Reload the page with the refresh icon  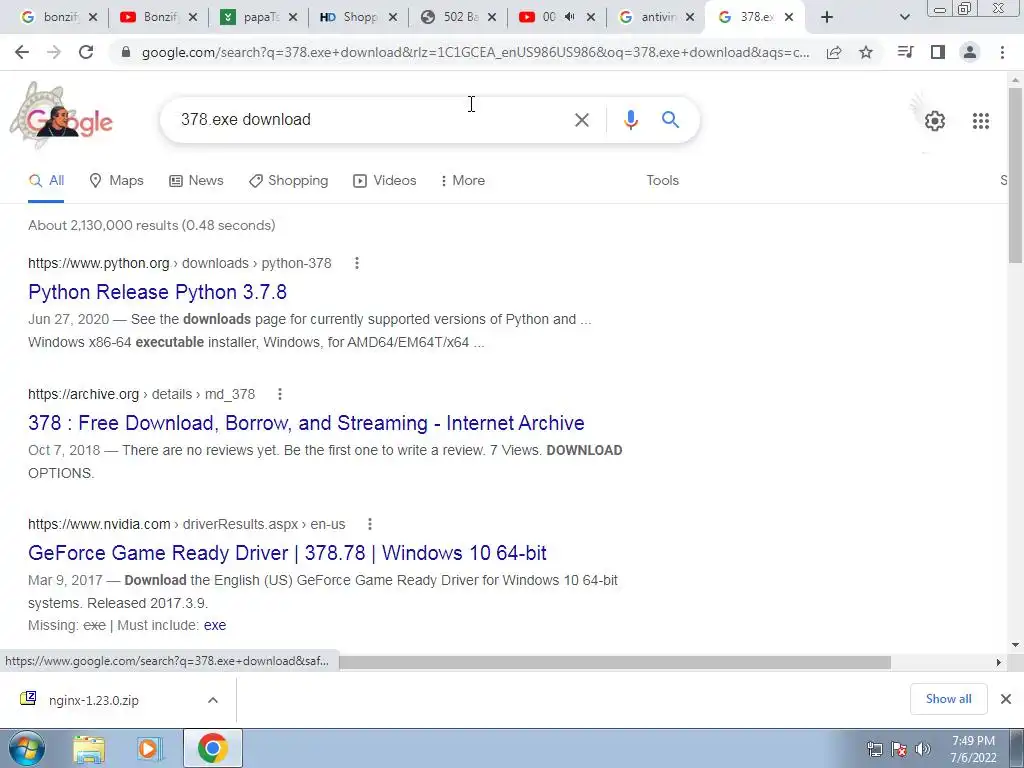coord(86,52)
